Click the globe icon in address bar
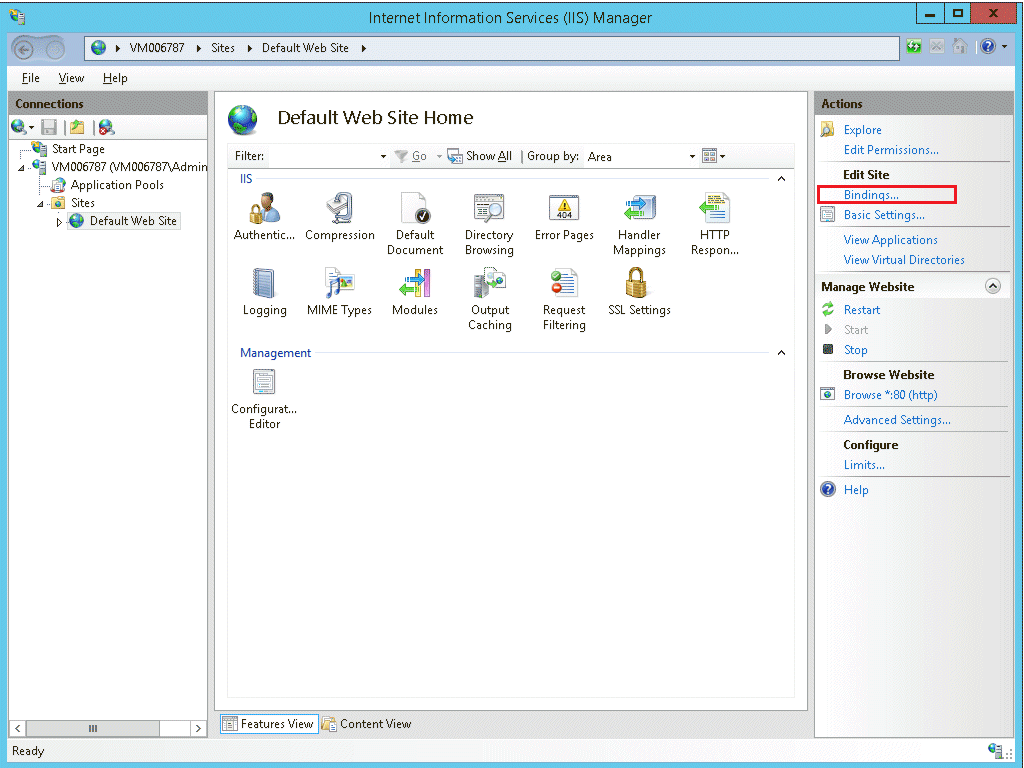 click(99, 48)
